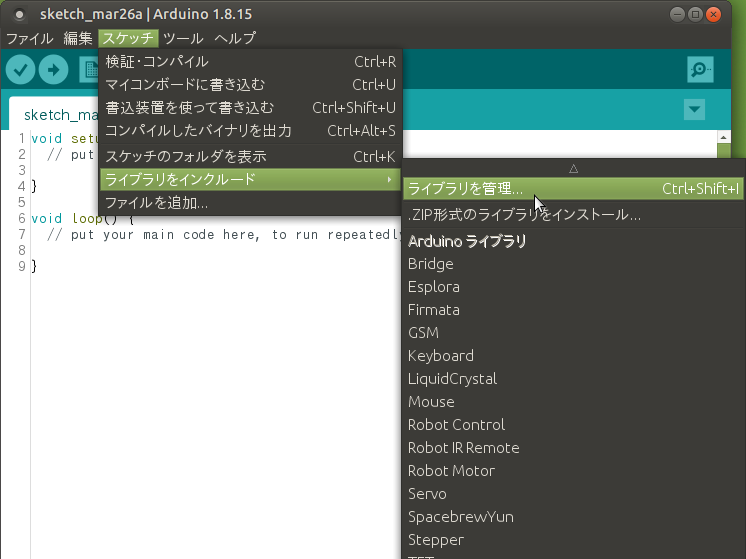Select コンパイルしたバイナリを出力 entry
This screenshot has height=559, width=746.
(250, 130)
